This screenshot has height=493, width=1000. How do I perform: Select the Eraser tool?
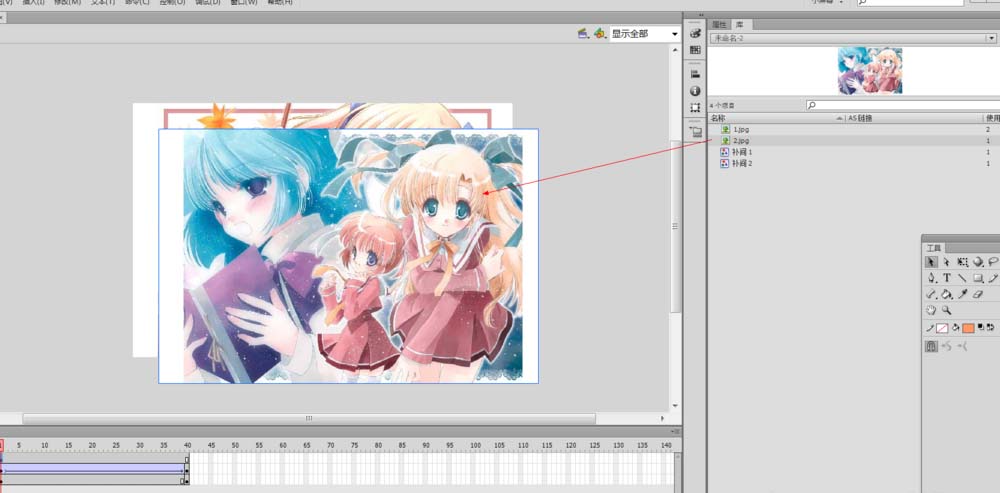(x=979, y=294)
